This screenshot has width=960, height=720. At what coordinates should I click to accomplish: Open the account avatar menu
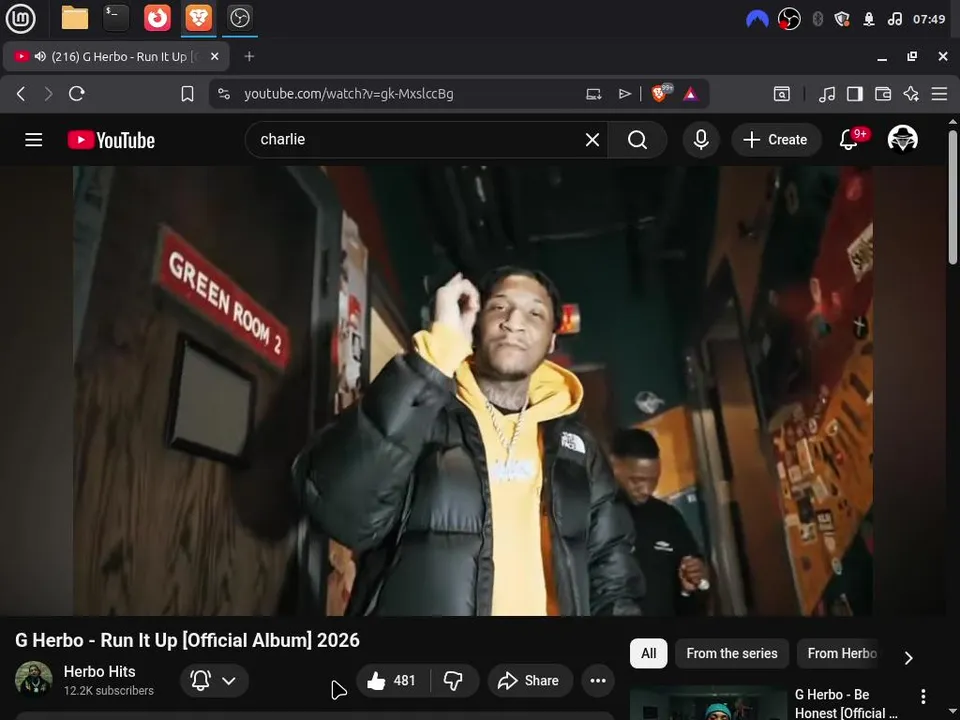902,138
